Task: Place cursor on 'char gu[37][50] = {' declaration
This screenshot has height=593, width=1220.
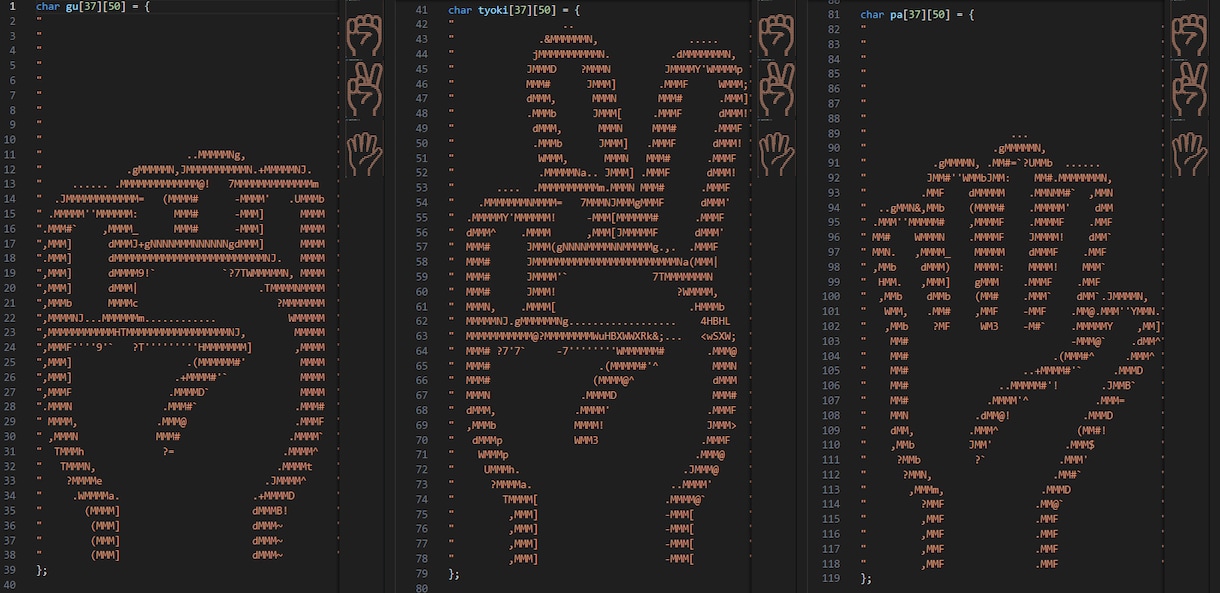Action: tap(93, 7)
